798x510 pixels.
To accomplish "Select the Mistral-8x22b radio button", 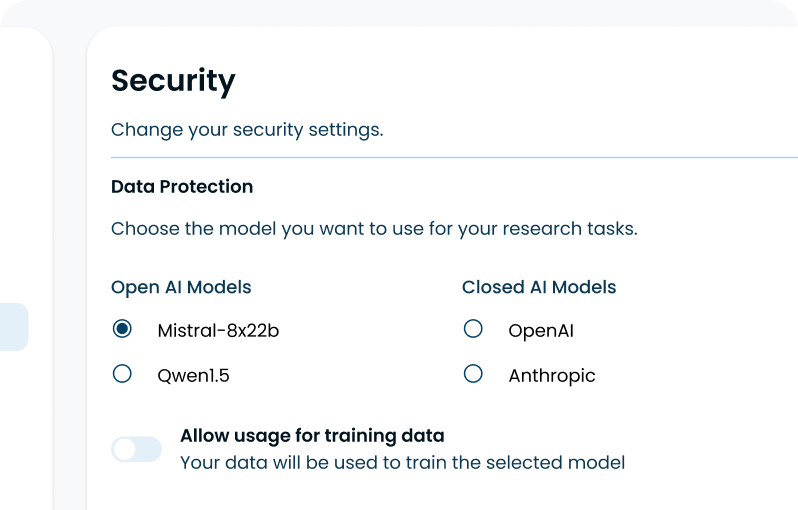I will (122, 329).
